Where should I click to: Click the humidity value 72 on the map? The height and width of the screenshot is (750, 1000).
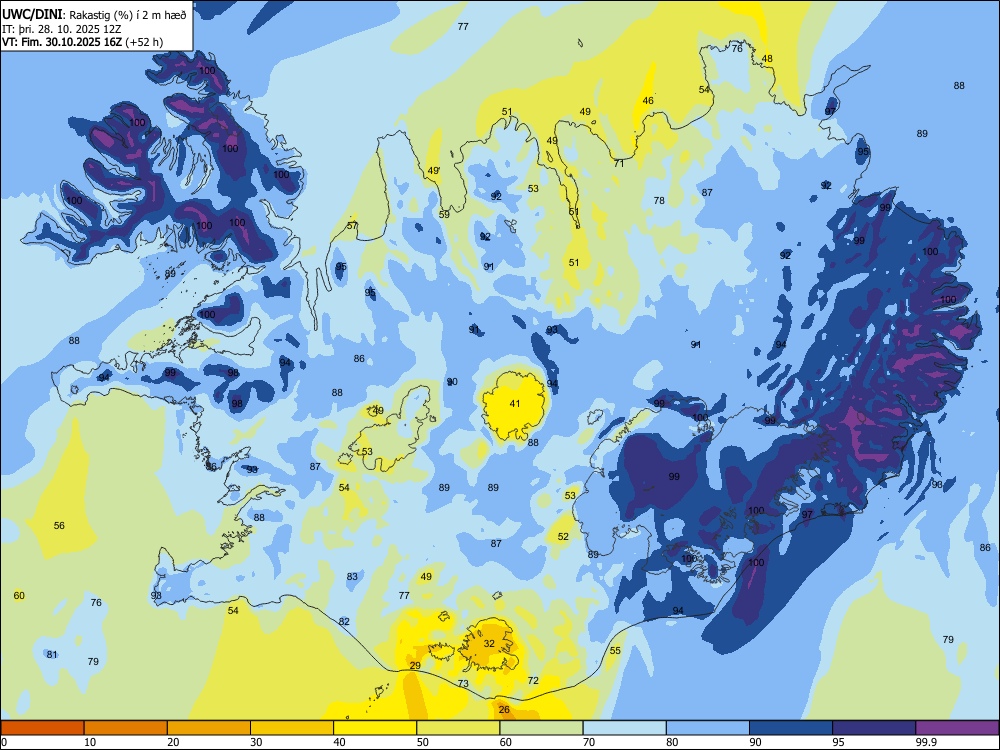point(534,680)
